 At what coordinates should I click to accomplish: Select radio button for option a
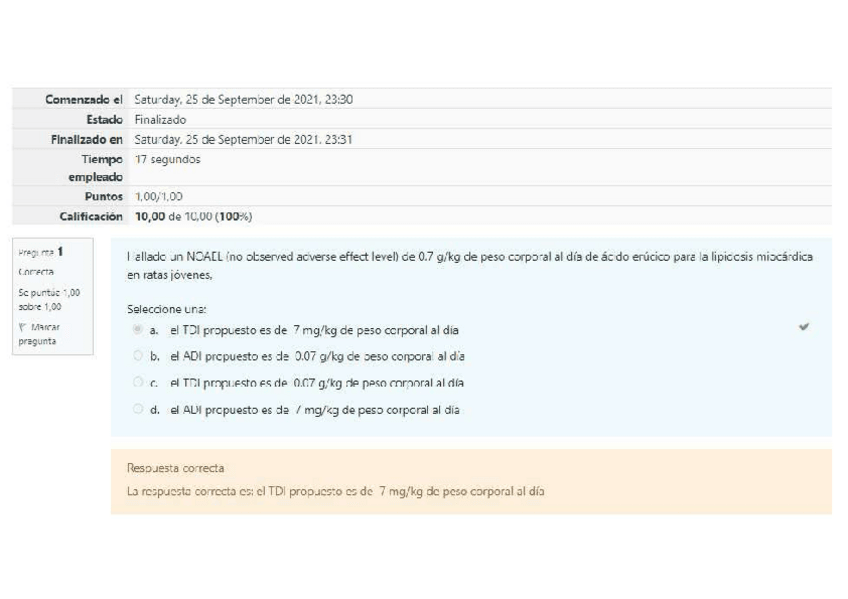click(138, 329)
